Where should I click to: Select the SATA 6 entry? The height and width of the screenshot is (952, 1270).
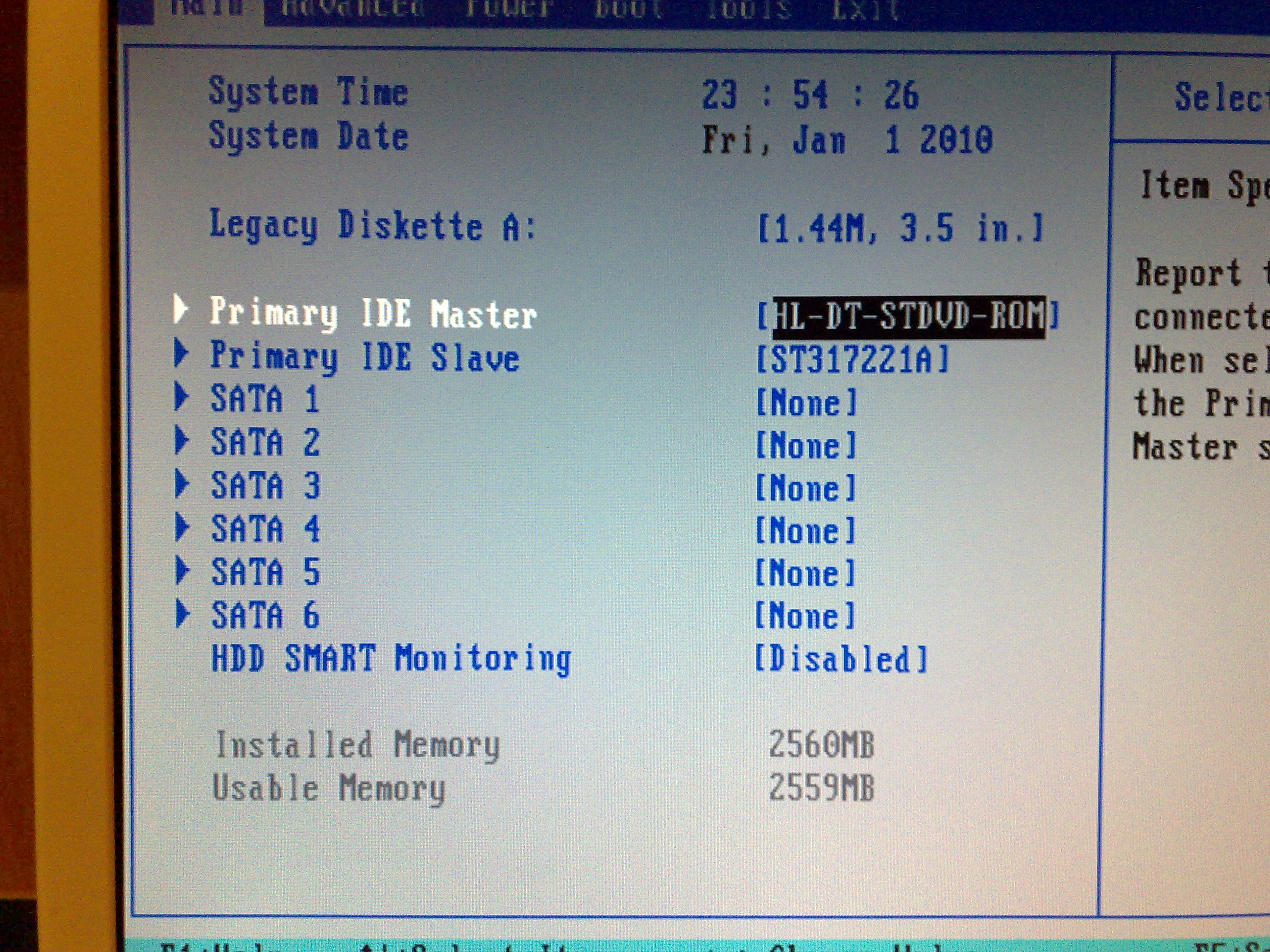266,615
